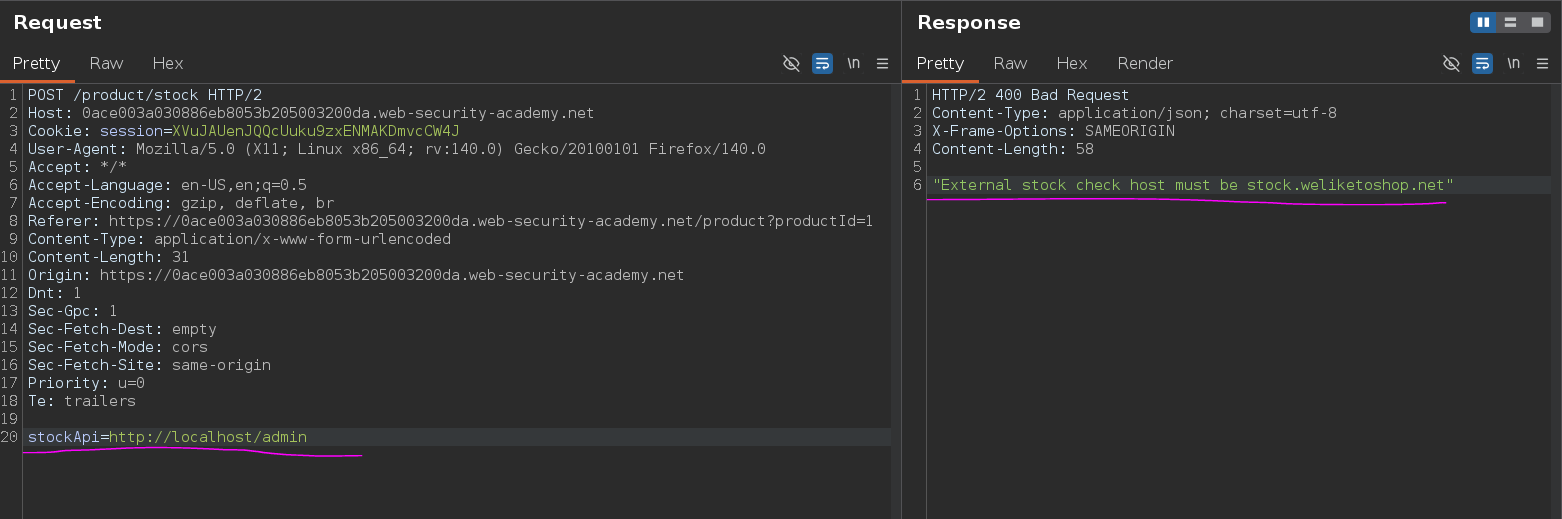This screenshot has width=1562, height=519.
Task: Open the Response Render tab
Action: click(1145, 63)
